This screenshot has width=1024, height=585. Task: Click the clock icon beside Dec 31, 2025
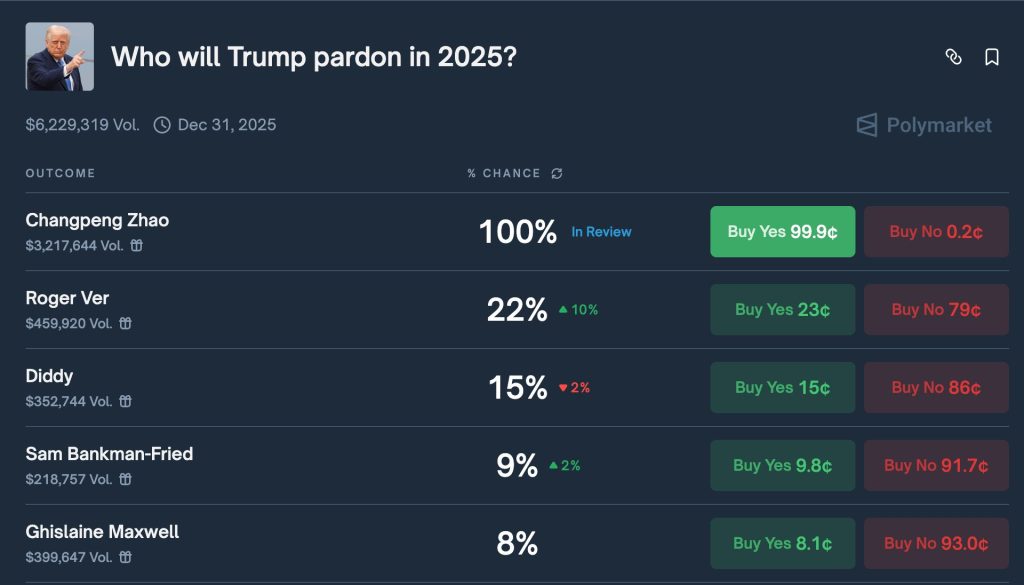pos(162,125)
